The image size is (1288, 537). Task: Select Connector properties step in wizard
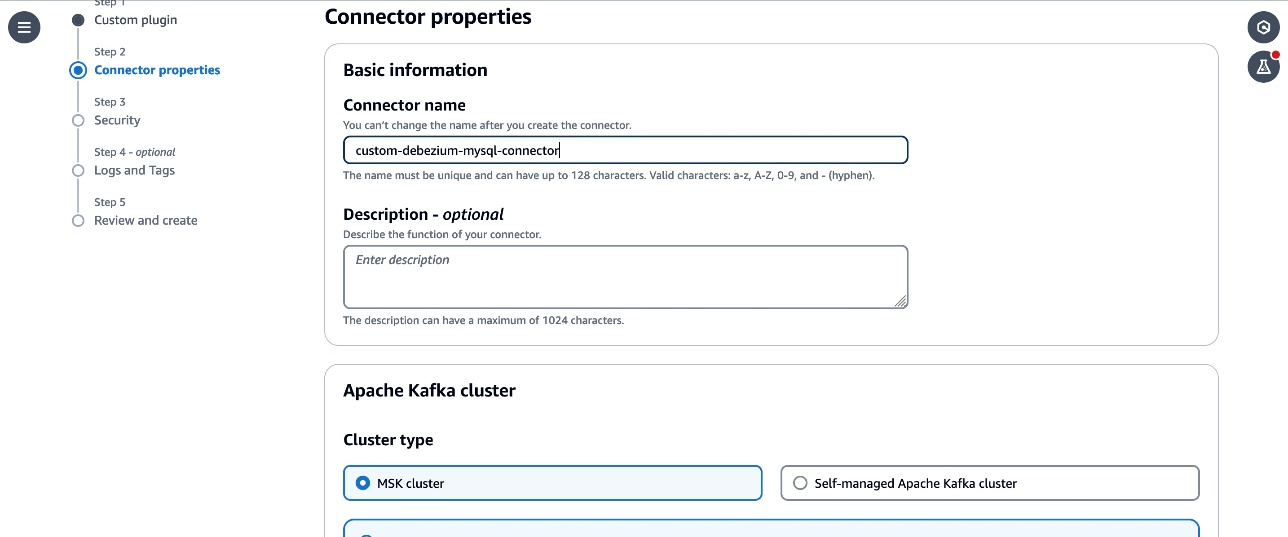click(157, 70)
